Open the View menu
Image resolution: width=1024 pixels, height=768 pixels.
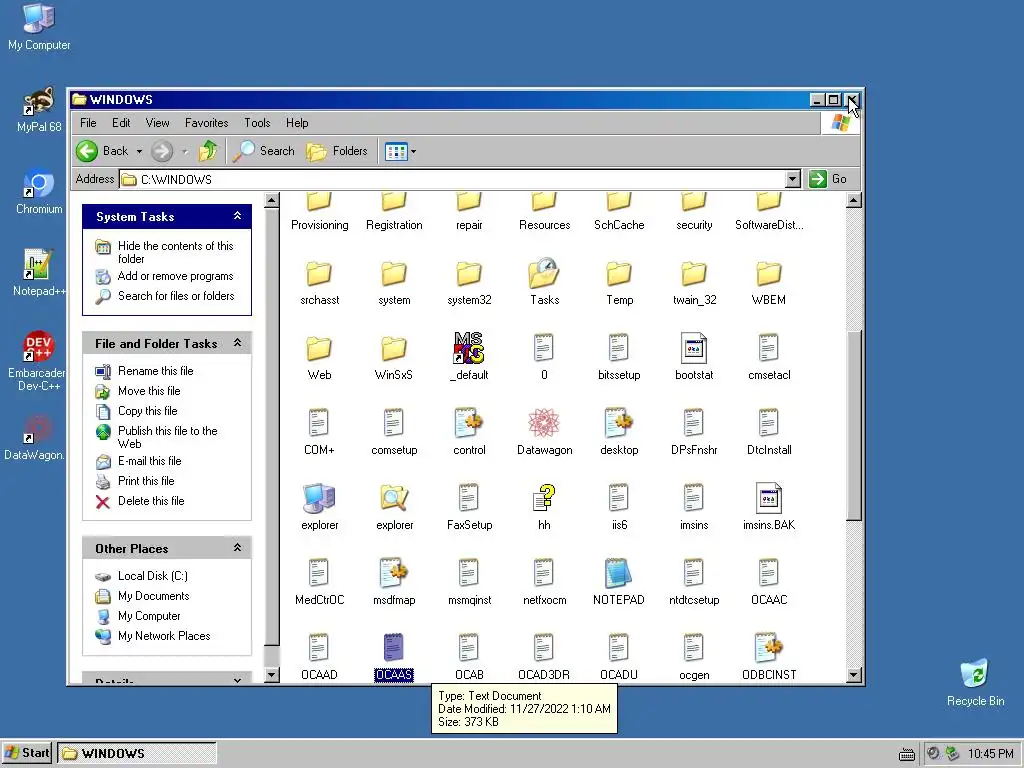pyautogui.click(x=157, y=123)
